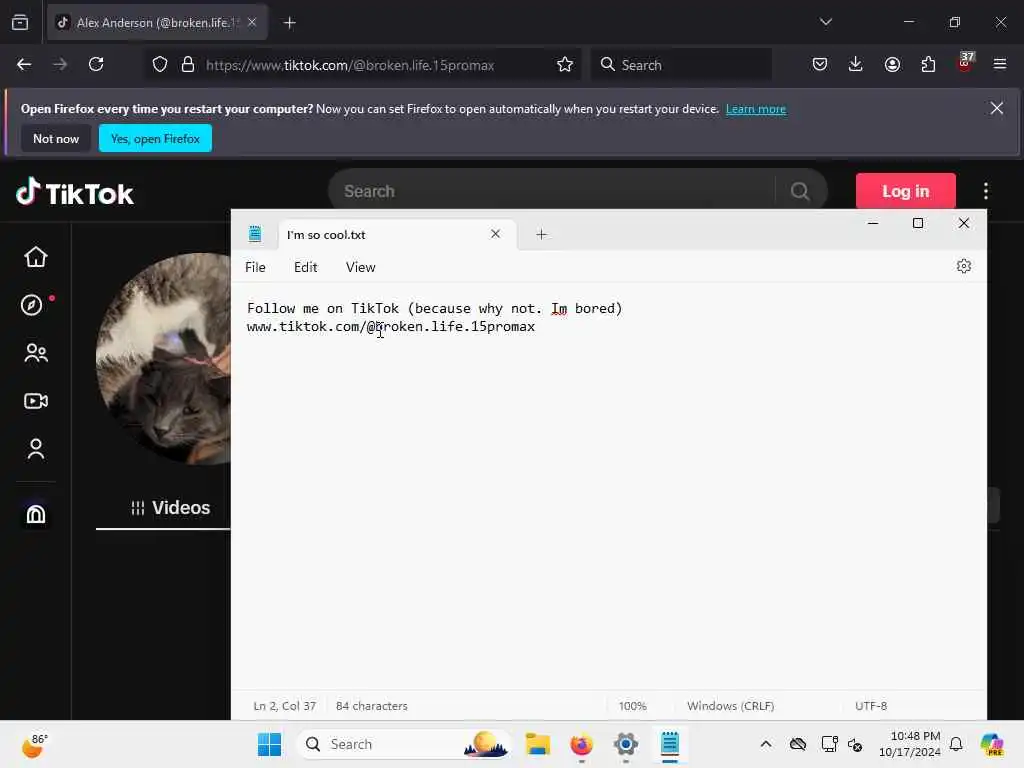
Task: Click UTF-8 encoding status
Action: click(871, 706)
